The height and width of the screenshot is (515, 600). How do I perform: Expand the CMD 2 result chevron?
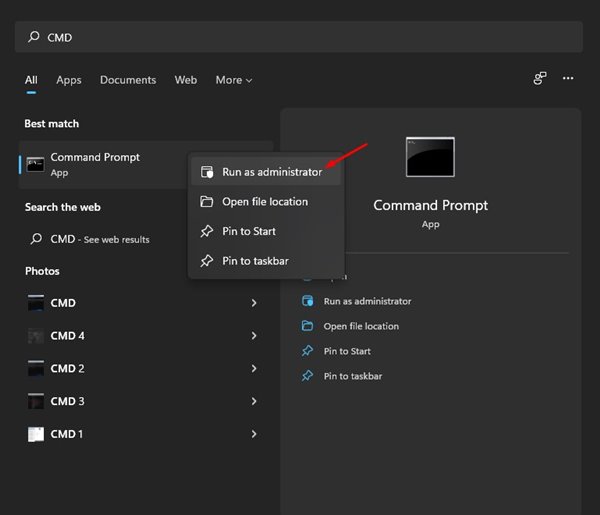point(254,369)
